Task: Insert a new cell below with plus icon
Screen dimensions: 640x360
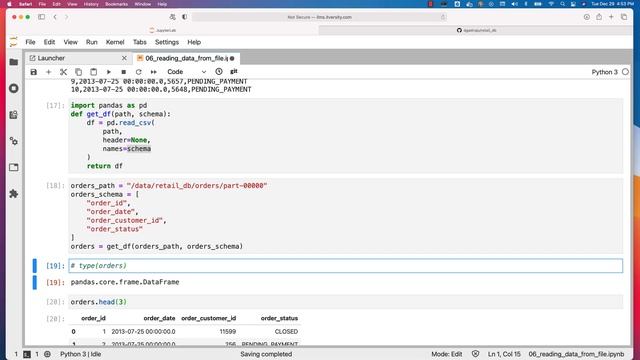Action: (48, 72)
